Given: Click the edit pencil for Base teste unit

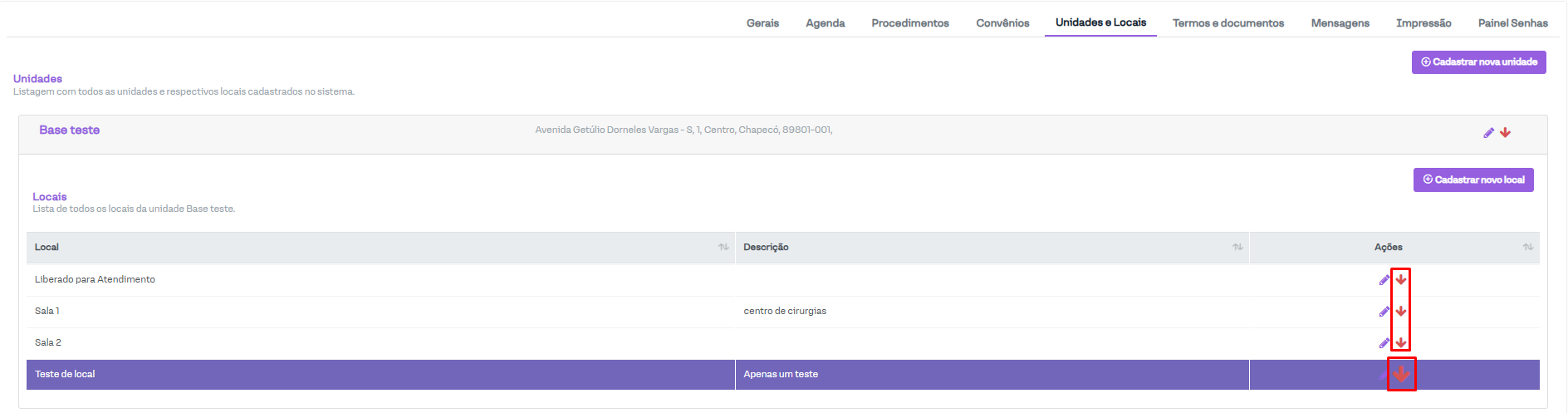Looking at the screenshot, I should coord(1488,133).
